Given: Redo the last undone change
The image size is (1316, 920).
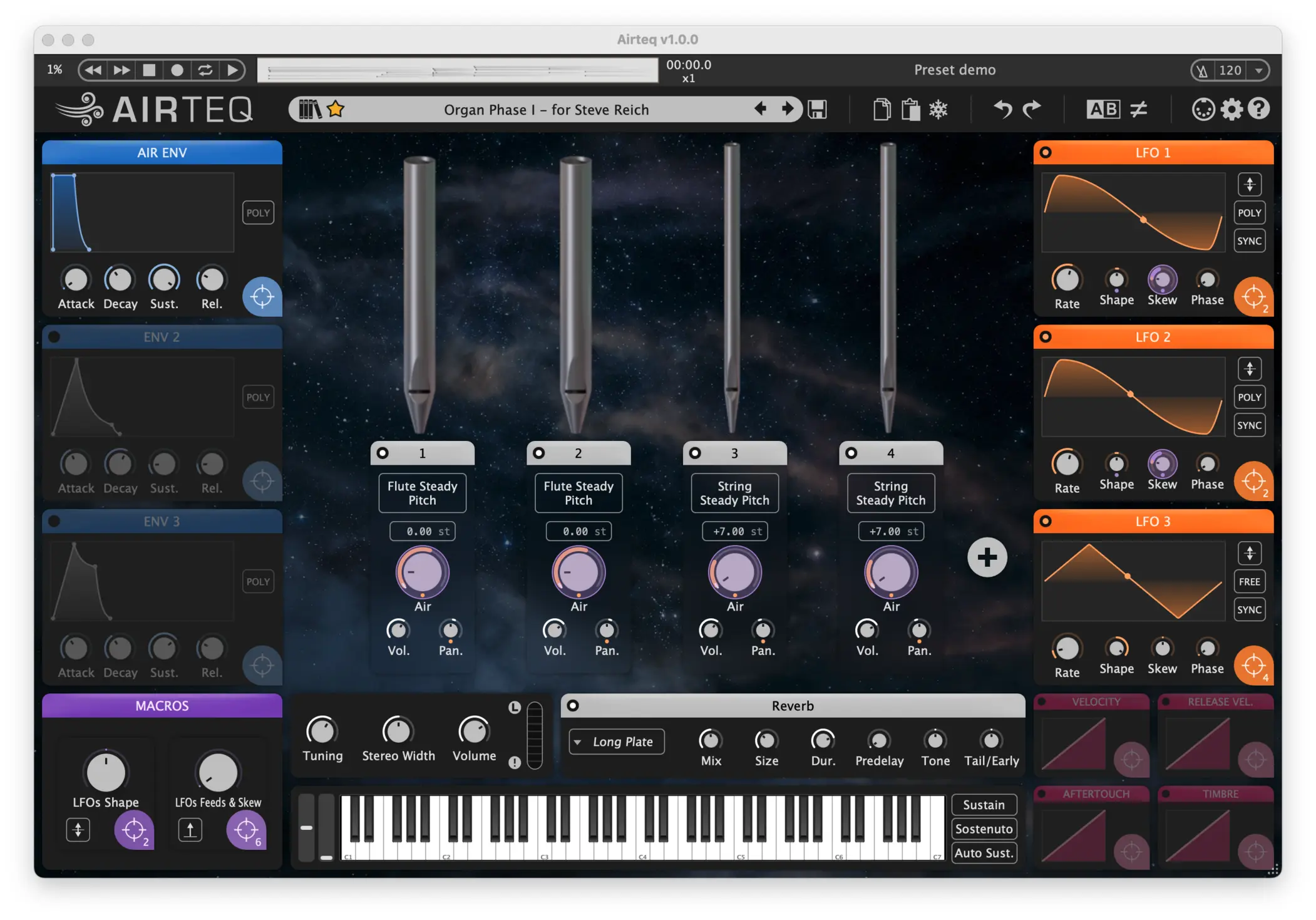Looking at the screenshot, I should [x=1032, y=110].
